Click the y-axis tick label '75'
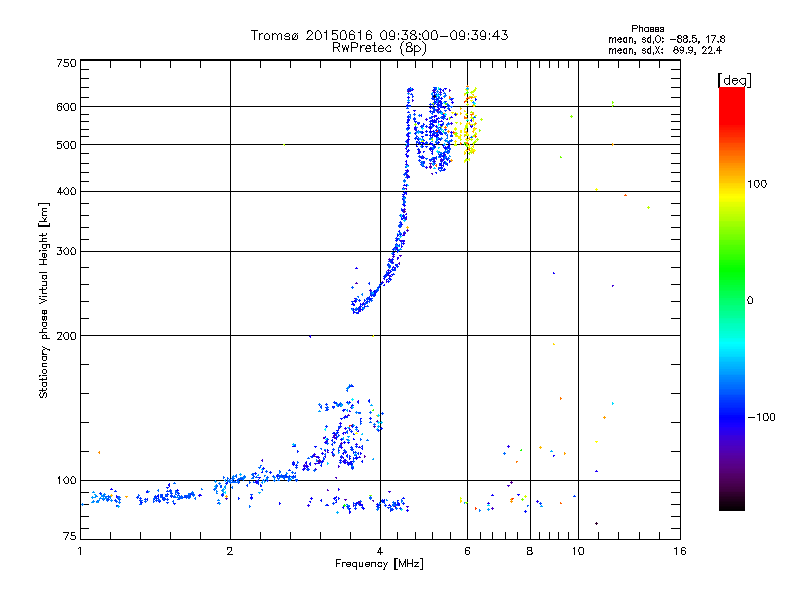 (x=70, y=536)
